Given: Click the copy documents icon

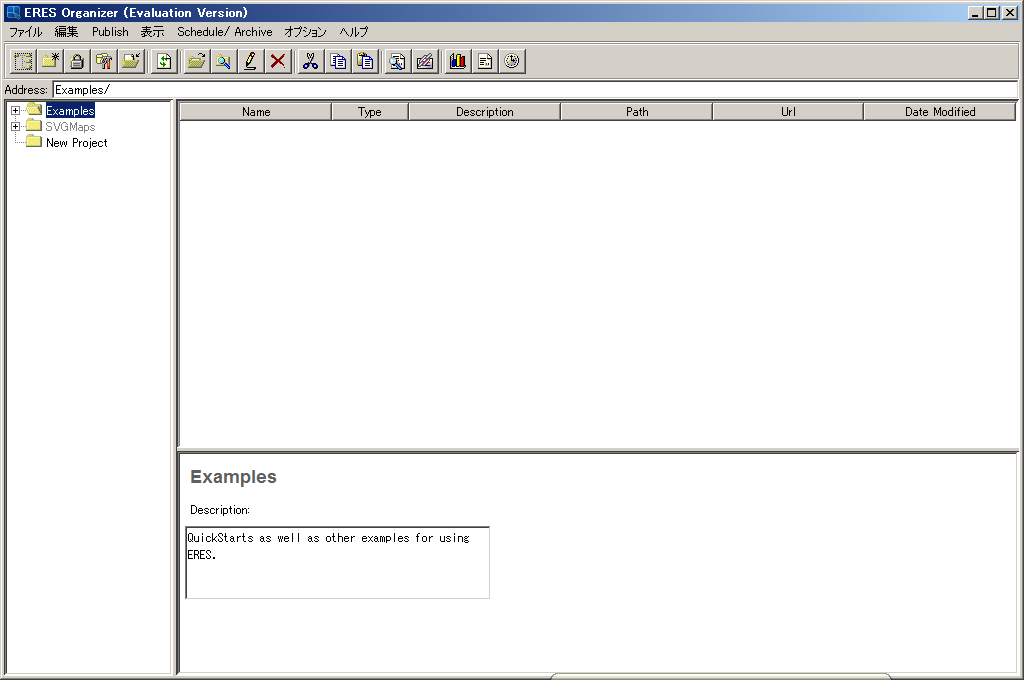Looking at the screenshot, I should coord(338,61).
